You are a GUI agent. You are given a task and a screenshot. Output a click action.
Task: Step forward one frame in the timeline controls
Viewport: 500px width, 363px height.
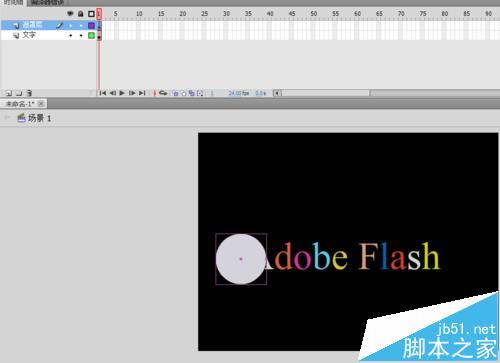[132, 93]
